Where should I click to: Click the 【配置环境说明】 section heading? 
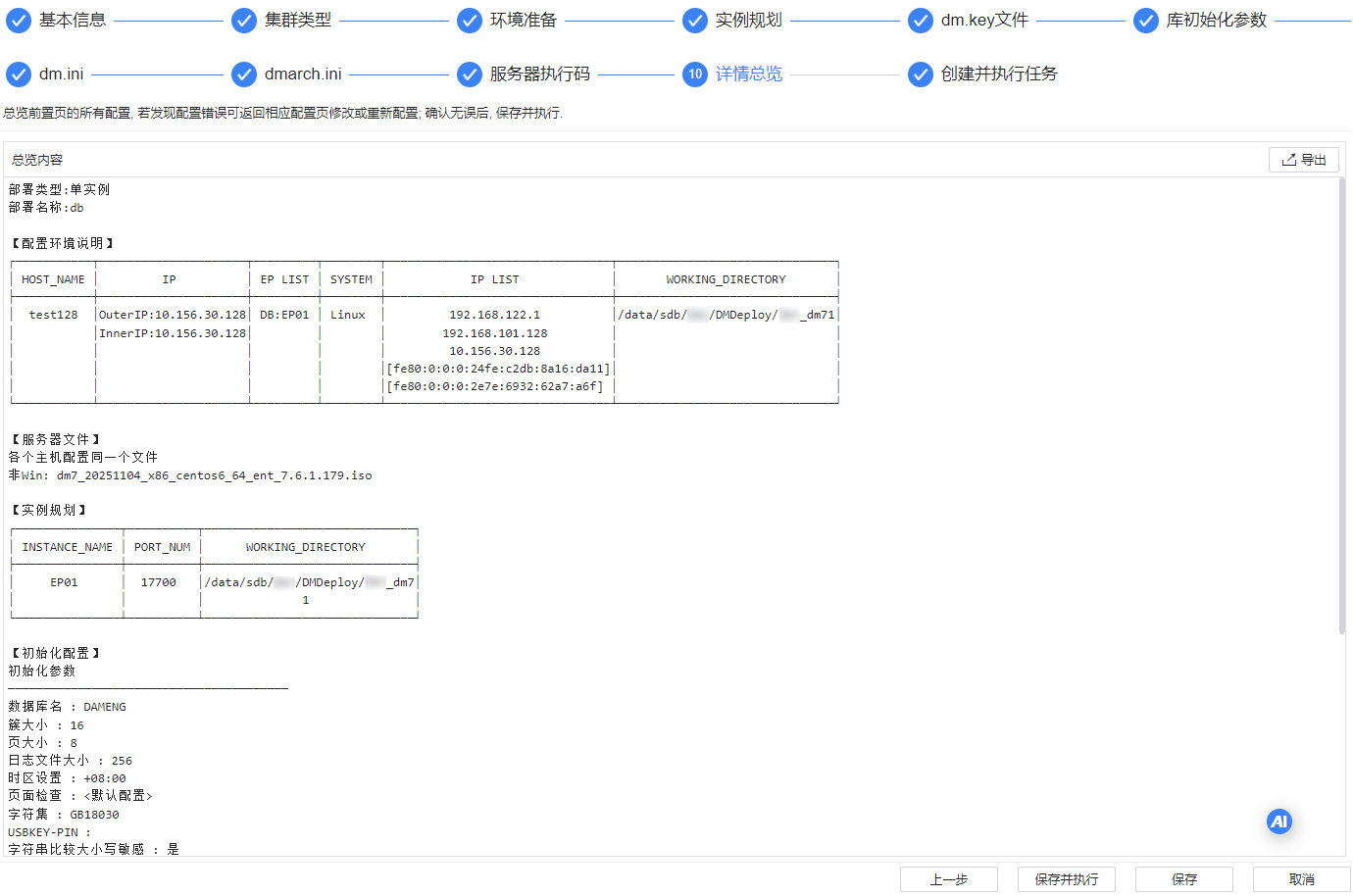coord(62,243)
